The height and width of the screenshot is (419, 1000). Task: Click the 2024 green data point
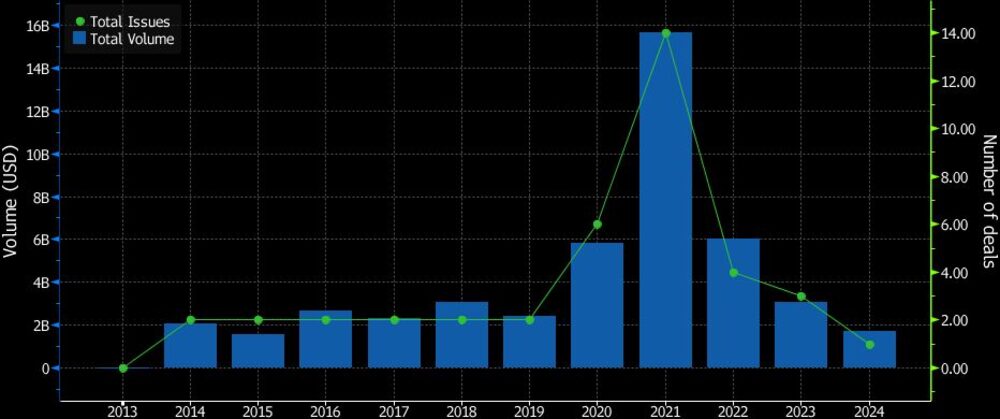point(869,344)
